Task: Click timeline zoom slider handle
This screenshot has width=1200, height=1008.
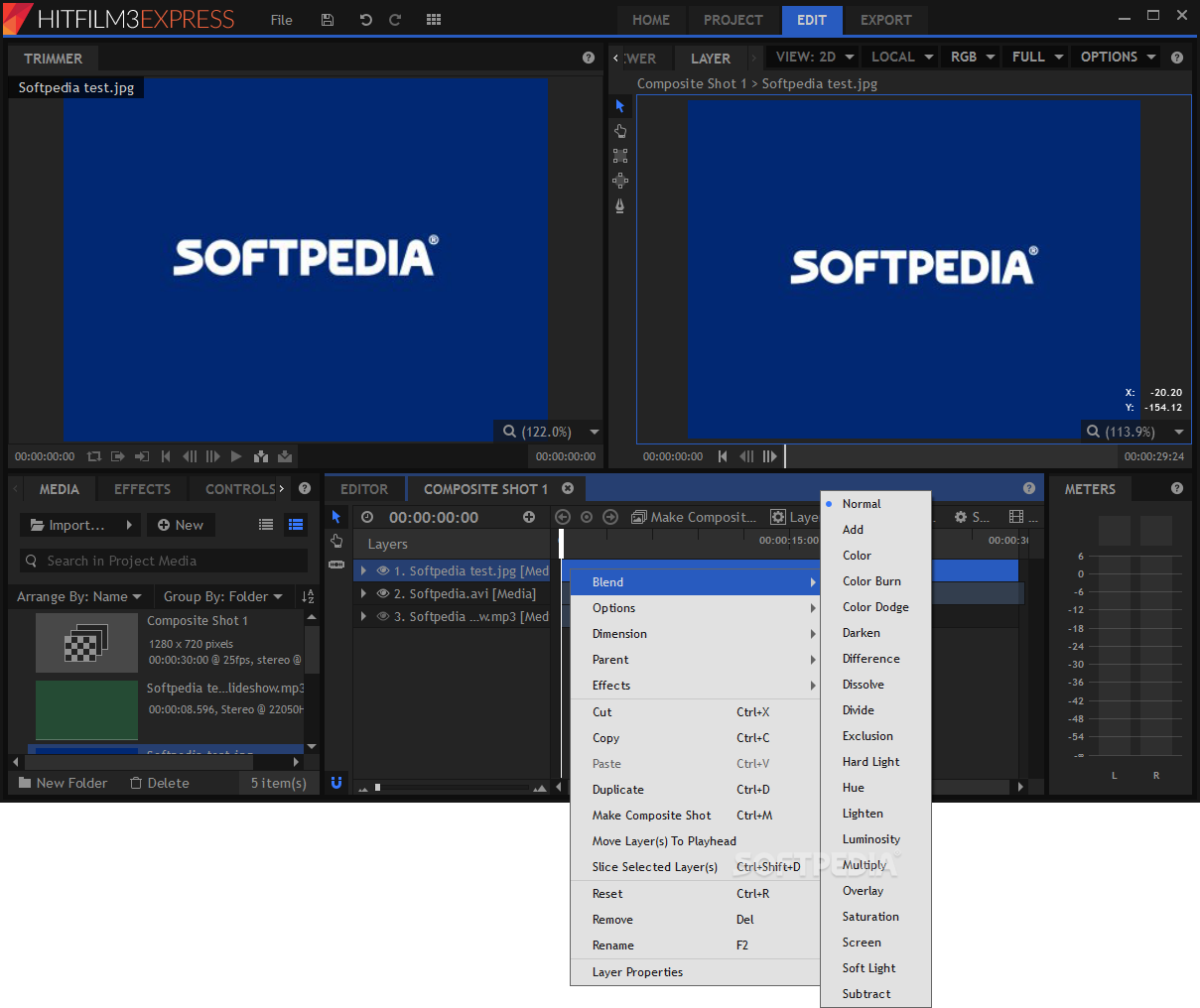Action: tap(377, 787)
